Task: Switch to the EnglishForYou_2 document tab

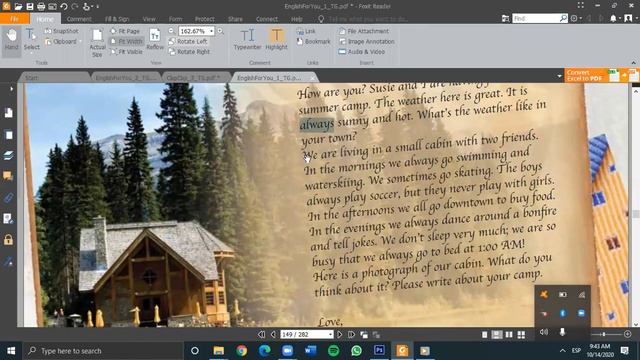Action: tap(125, 77)
